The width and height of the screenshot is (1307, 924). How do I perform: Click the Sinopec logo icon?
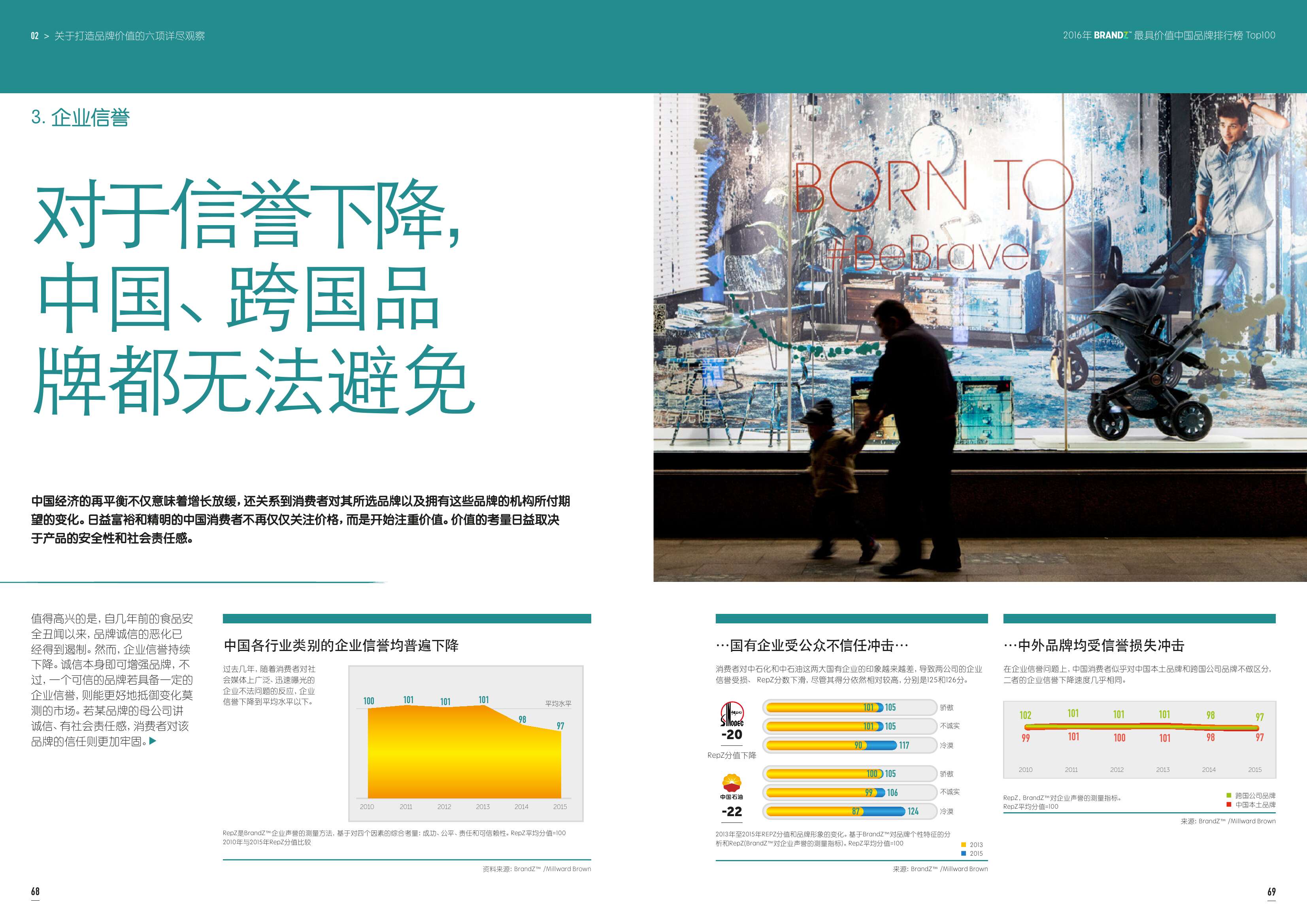(732, 713)
